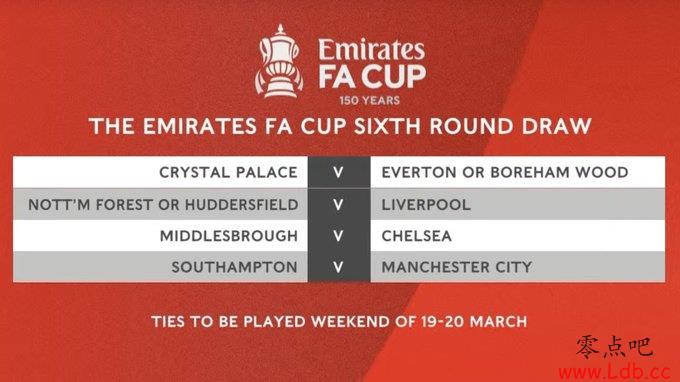Image resolution: width=680 pixels, height=382 pixels.
Task: Click the V beside Liverpool
Action: coord(339,205)
